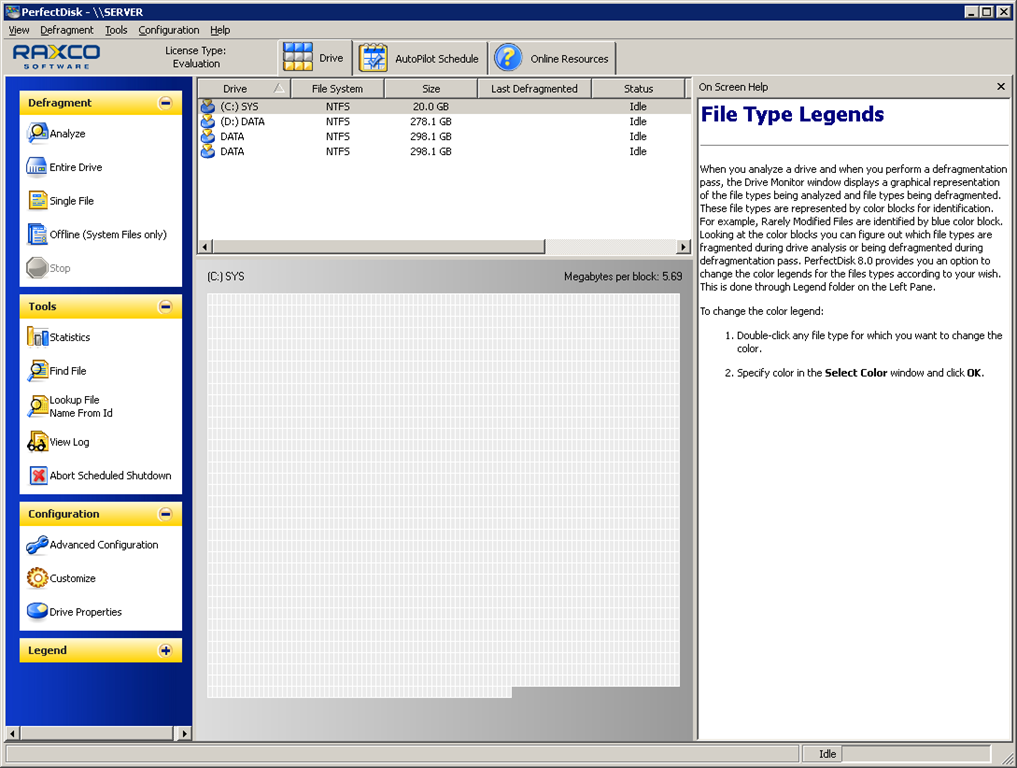
Task: Select the (D:) DATA drive name
Action: pos(243,121)
